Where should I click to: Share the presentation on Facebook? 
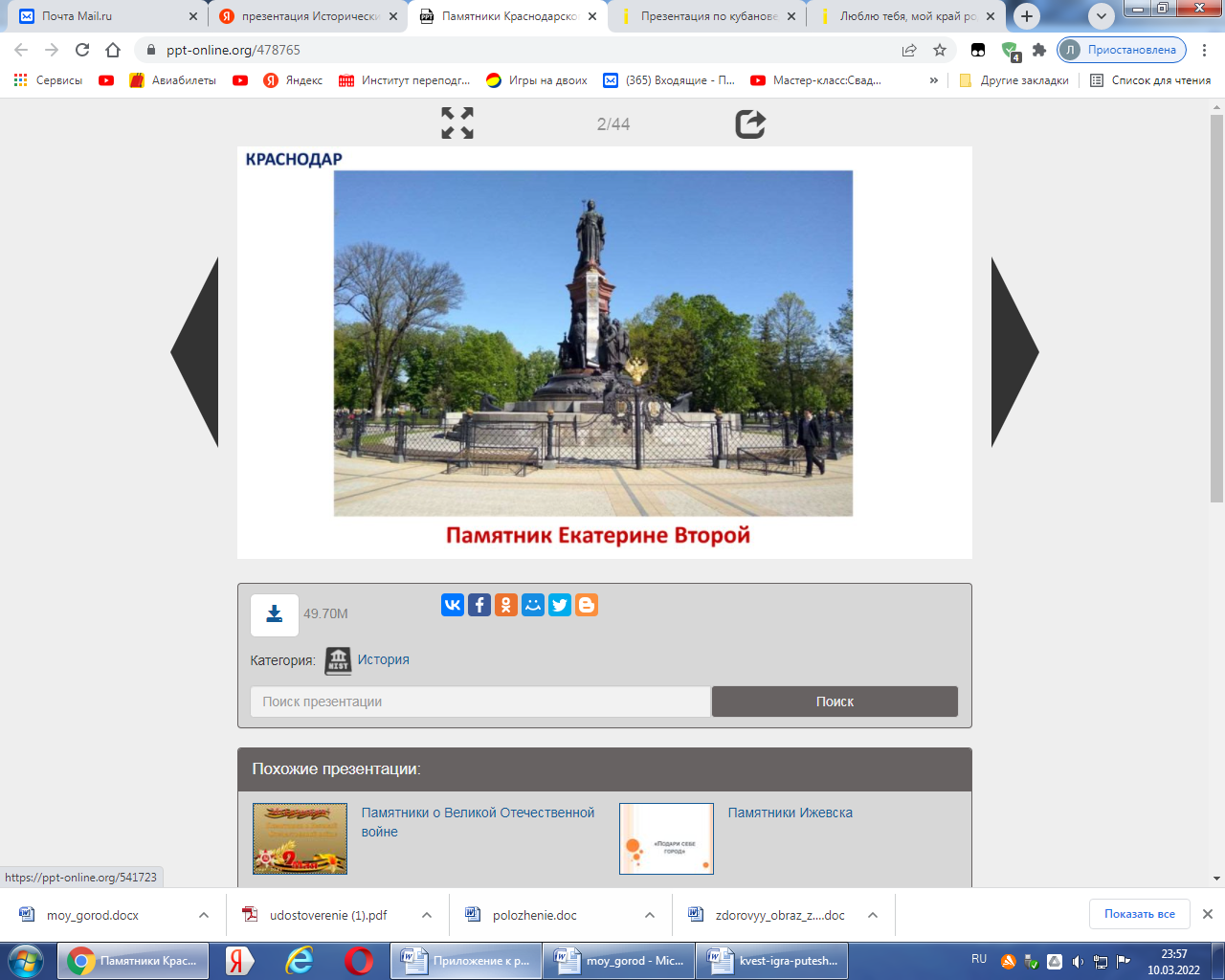[479, 605]
